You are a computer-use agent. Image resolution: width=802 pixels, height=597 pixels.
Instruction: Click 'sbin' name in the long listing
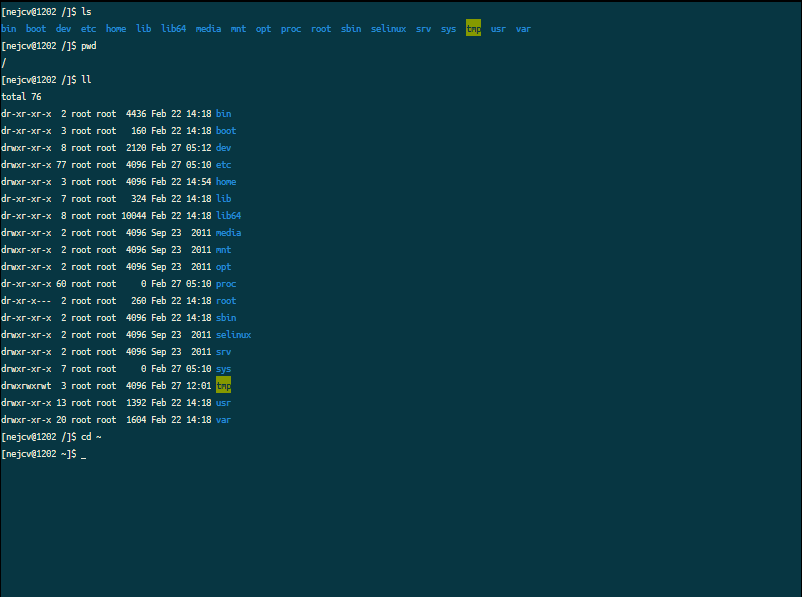(226, 318)
